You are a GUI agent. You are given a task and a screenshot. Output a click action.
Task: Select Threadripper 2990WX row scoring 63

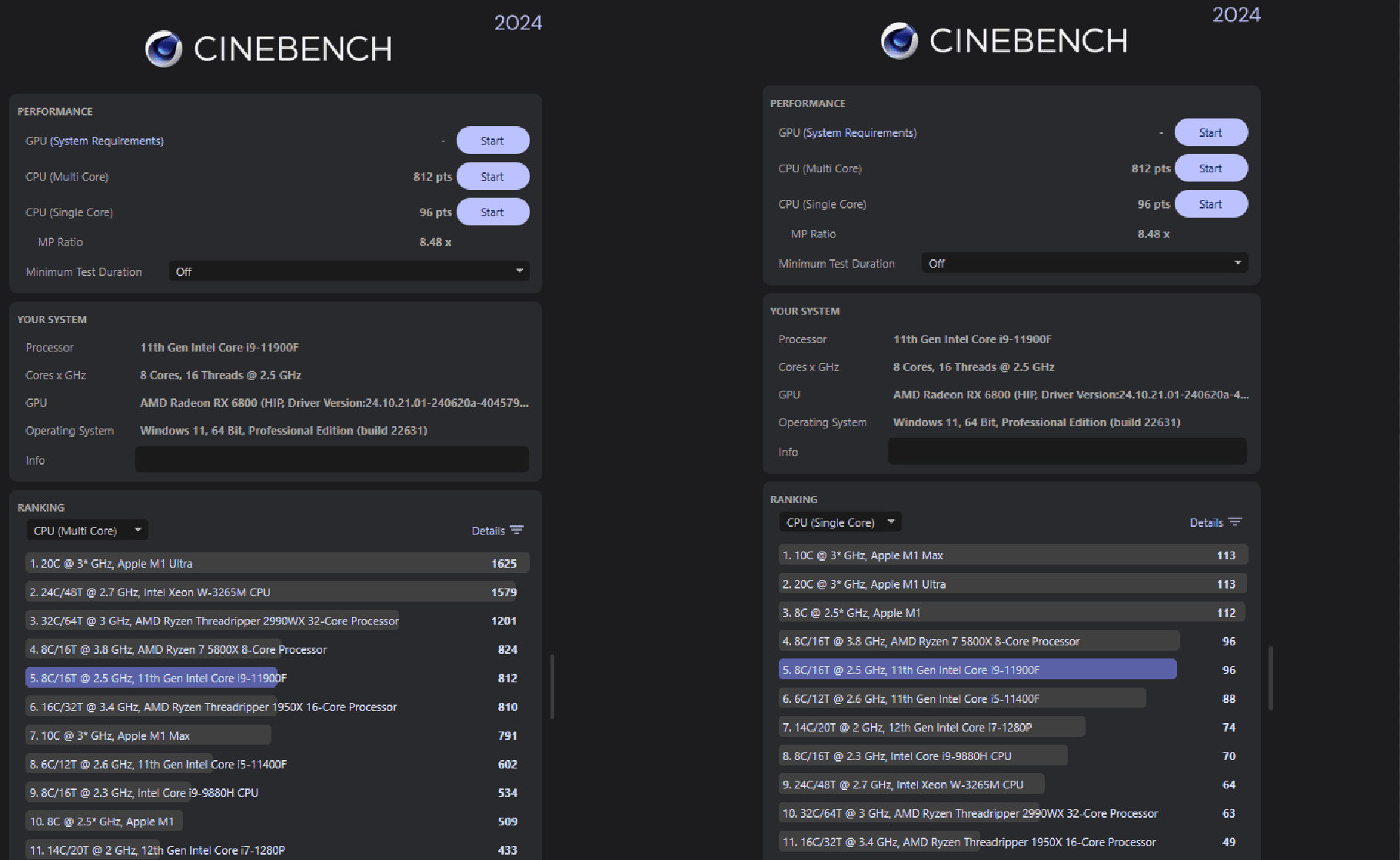1013,813
